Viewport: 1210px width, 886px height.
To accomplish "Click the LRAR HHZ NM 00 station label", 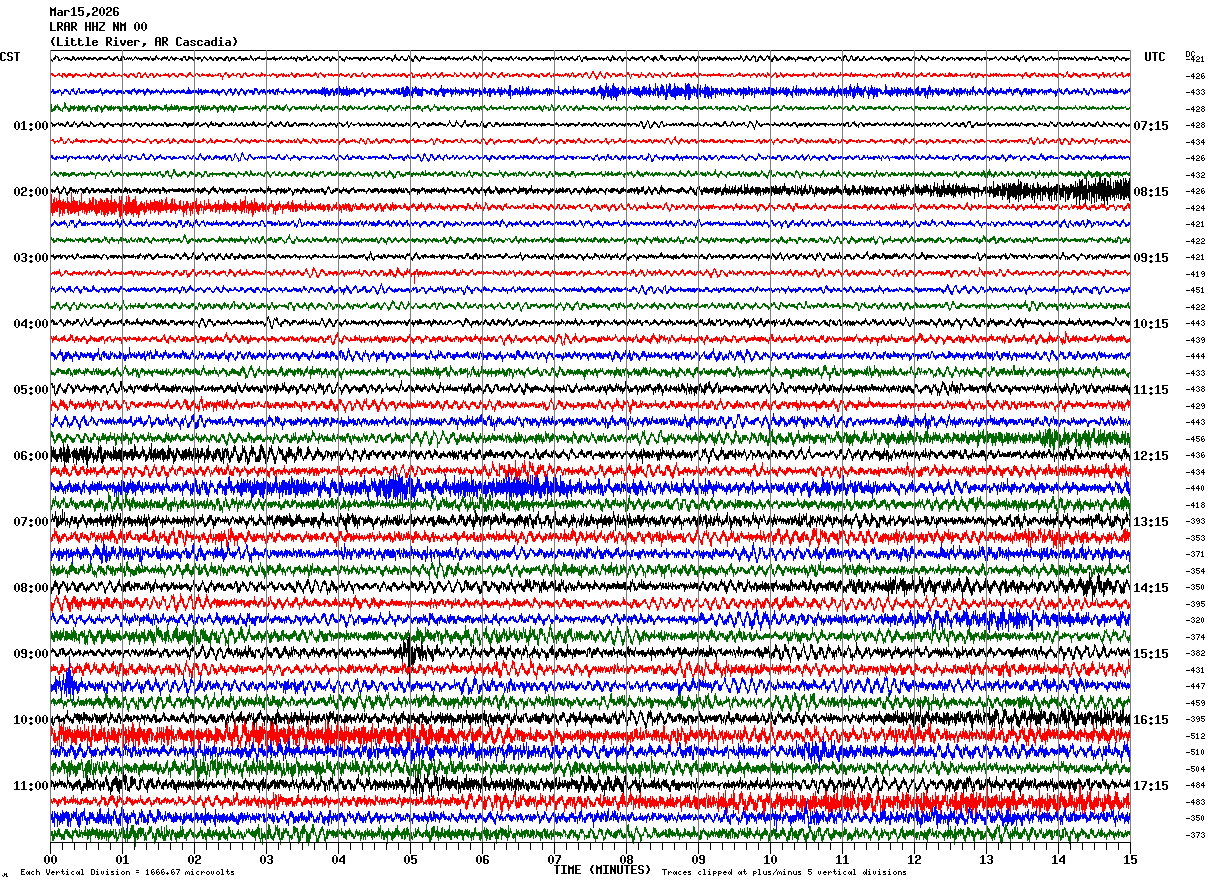I will click(x=98, y=27).
